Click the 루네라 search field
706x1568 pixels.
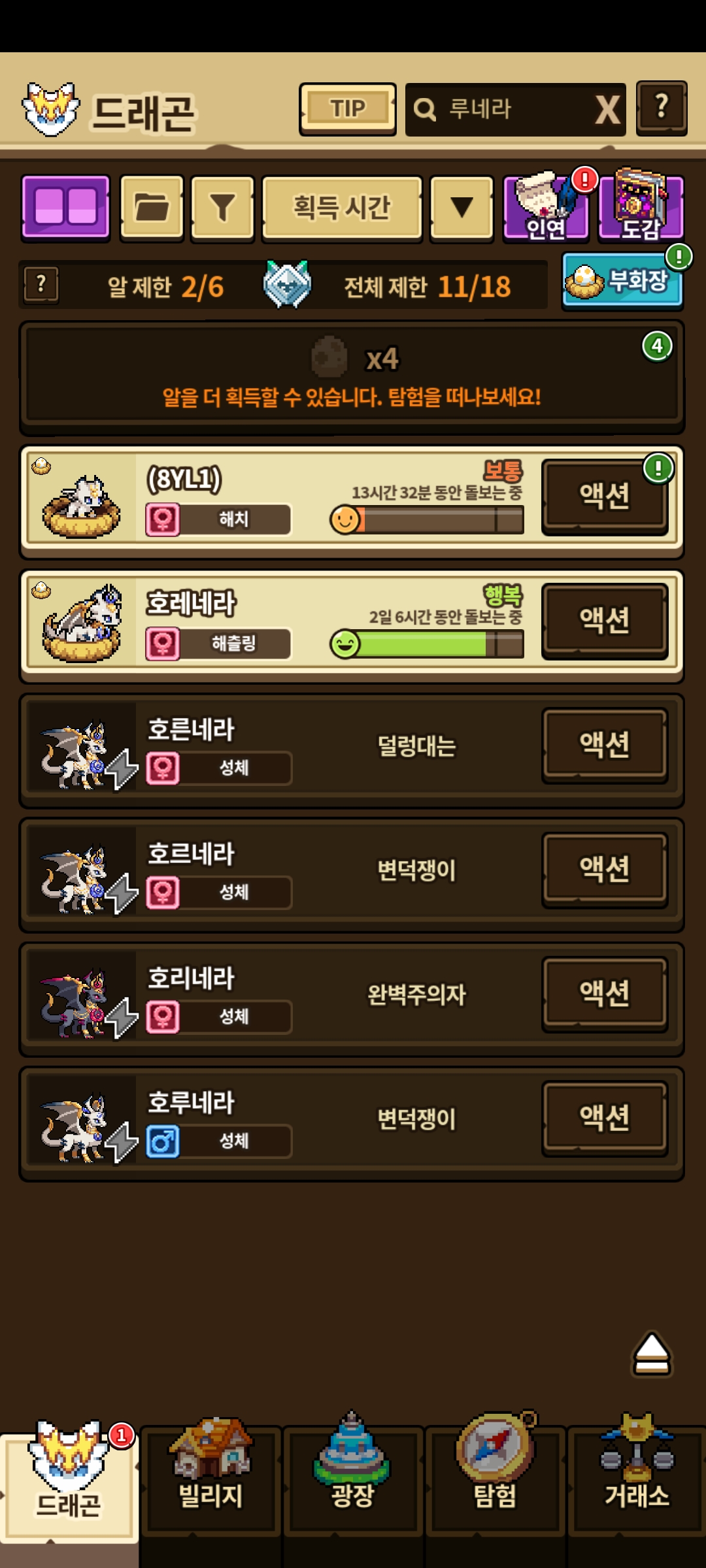500,110
